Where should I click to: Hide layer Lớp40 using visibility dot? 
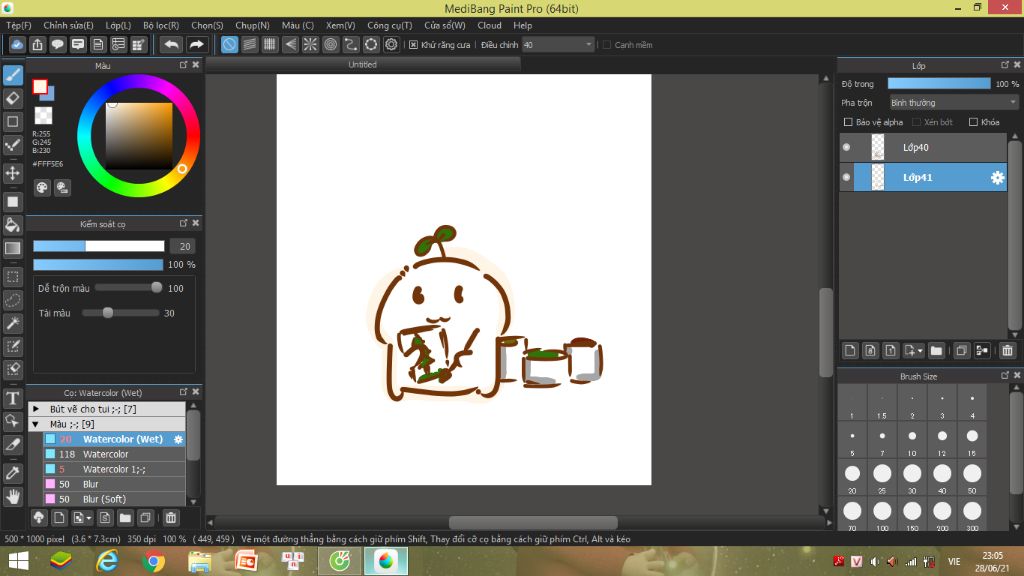tap(846, 148)
